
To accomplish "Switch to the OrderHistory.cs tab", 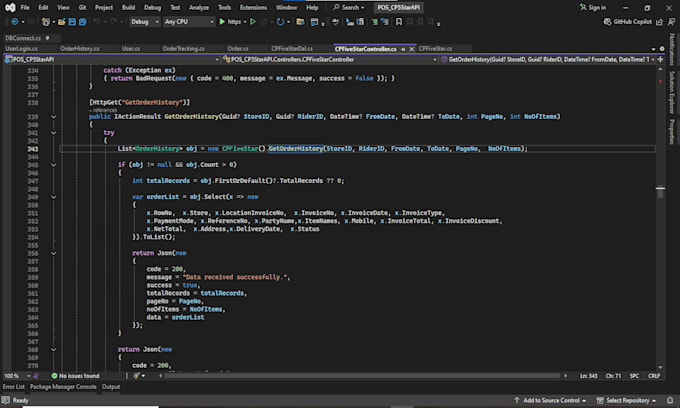I will click(x=80, y=49).
